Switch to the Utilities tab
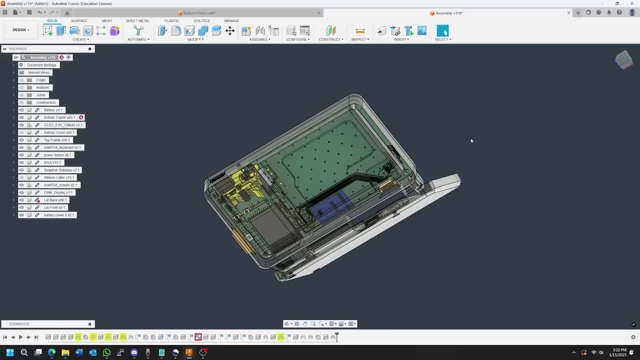The image size is (640, 360). [x=202, y=21]
